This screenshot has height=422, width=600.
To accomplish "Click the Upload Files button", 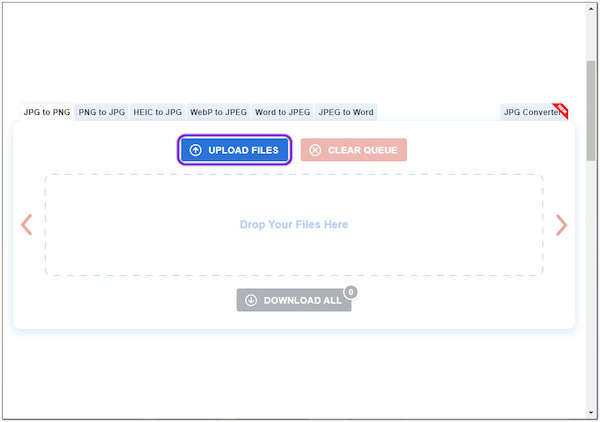I will point(235,150).
